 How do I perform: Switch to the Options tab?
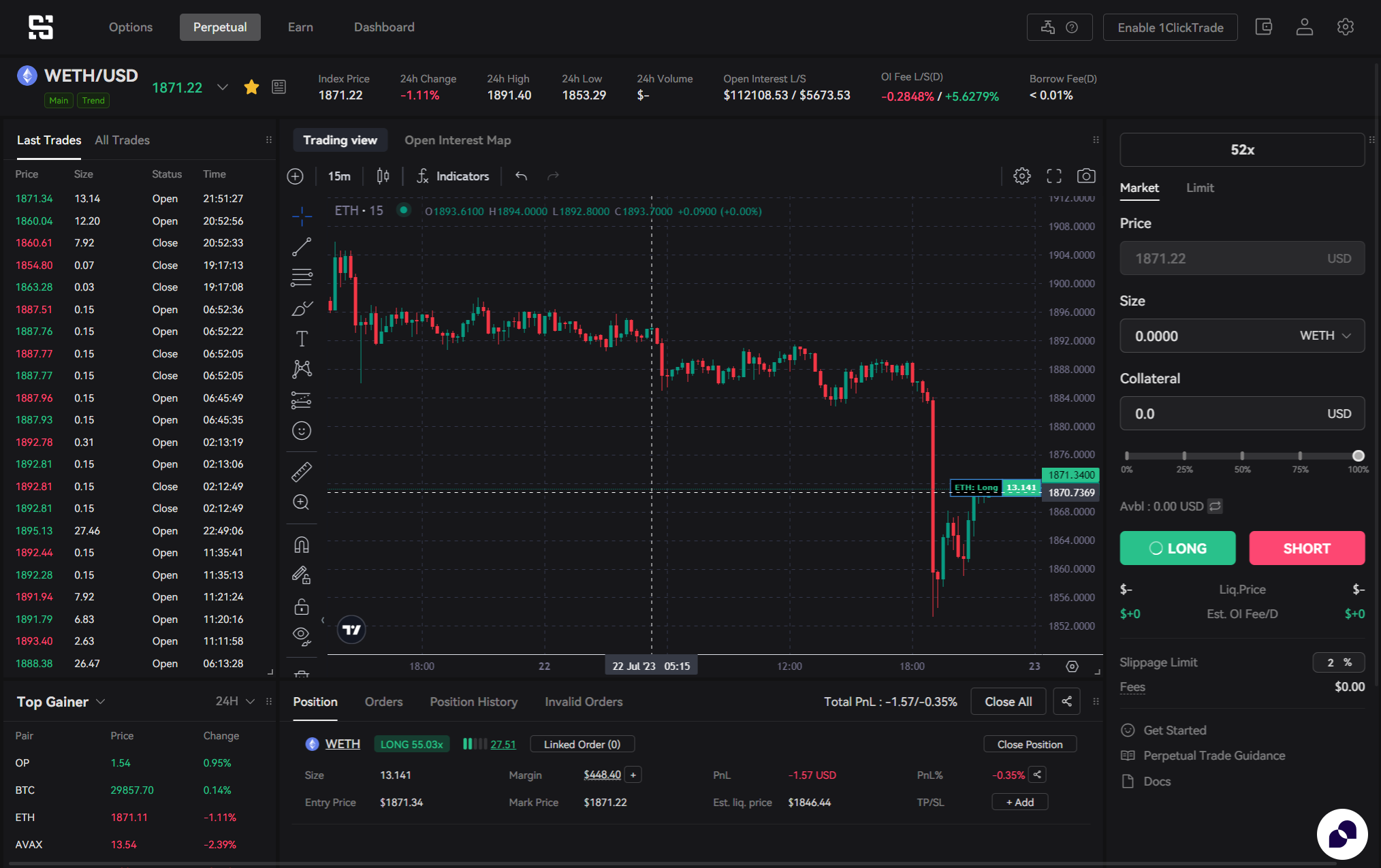point(131,27)
